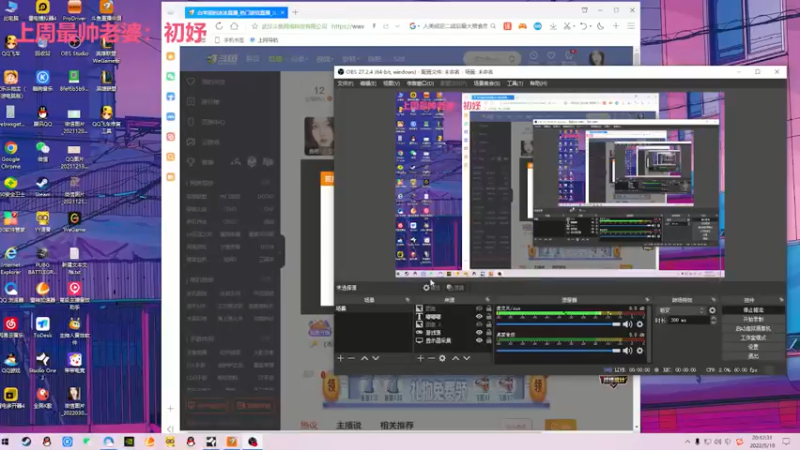Open Google Chrome desktop shortcut
The image size is (800, 450).
[11, 156]
